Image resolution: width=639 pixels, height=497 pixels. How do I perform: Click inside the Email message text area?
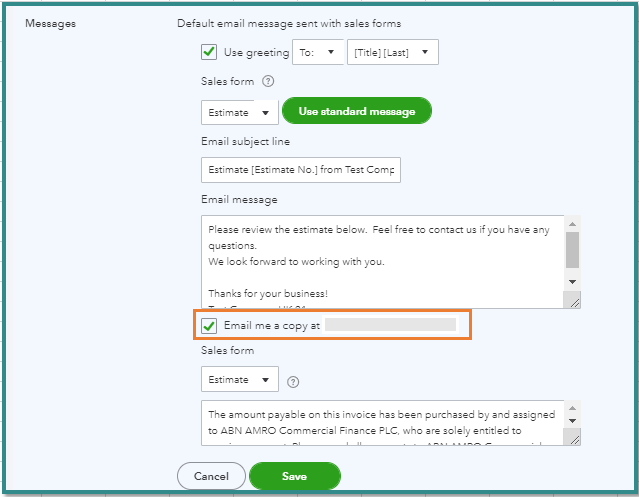pyautogui.click(x=380, y=260)
